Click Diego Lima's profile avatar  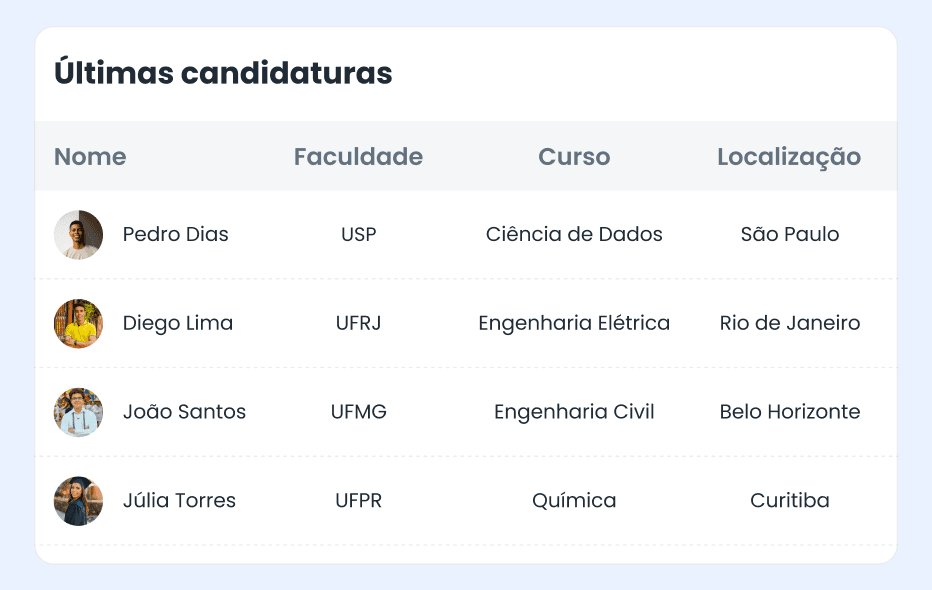click(78, 323)
